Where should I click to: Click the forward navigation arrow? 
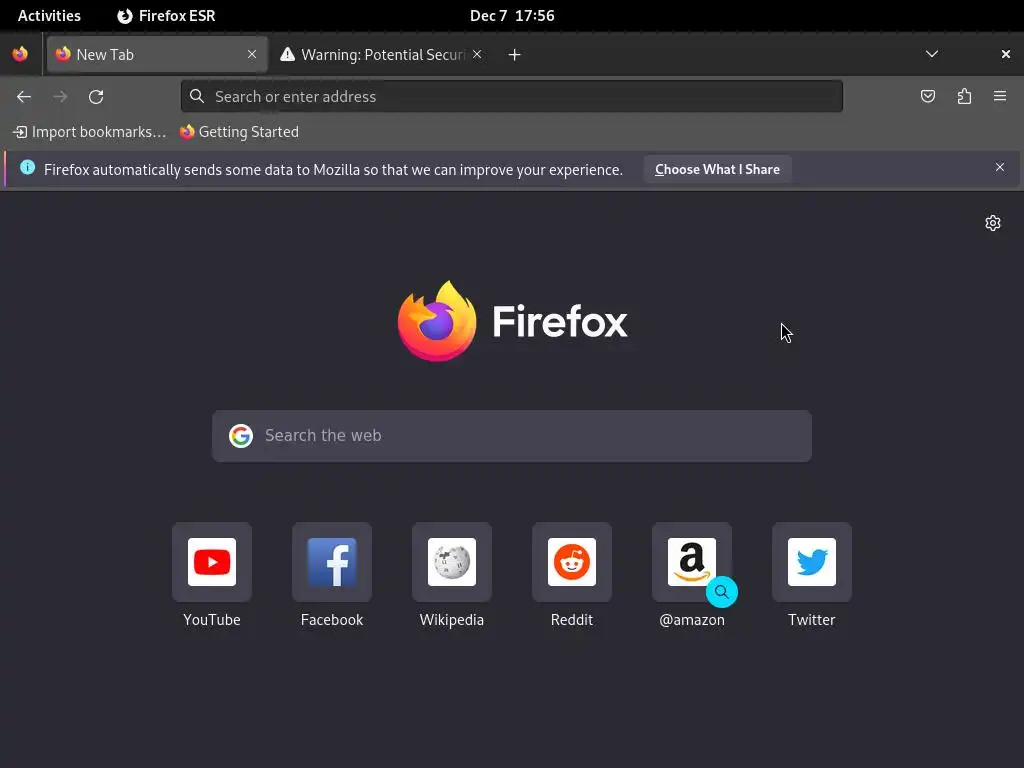pos(60,97)
